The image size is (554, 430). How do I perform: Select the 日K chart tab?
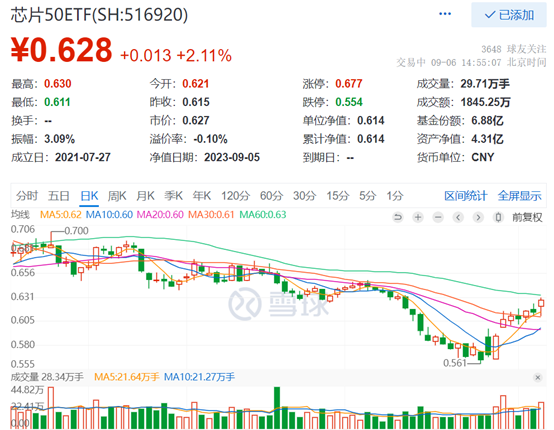(89, 195)
